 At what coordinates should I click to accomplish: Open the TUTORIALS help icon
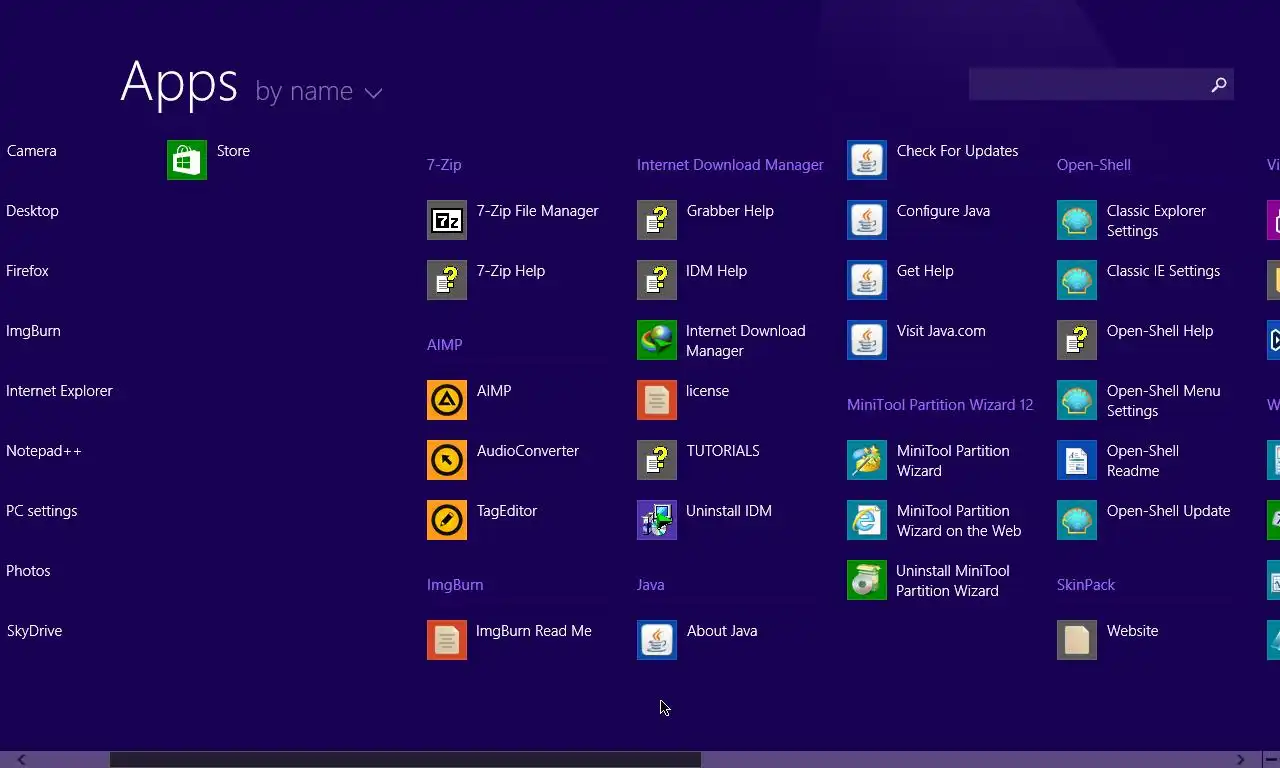pyautogui.click(x=657, y=460)
